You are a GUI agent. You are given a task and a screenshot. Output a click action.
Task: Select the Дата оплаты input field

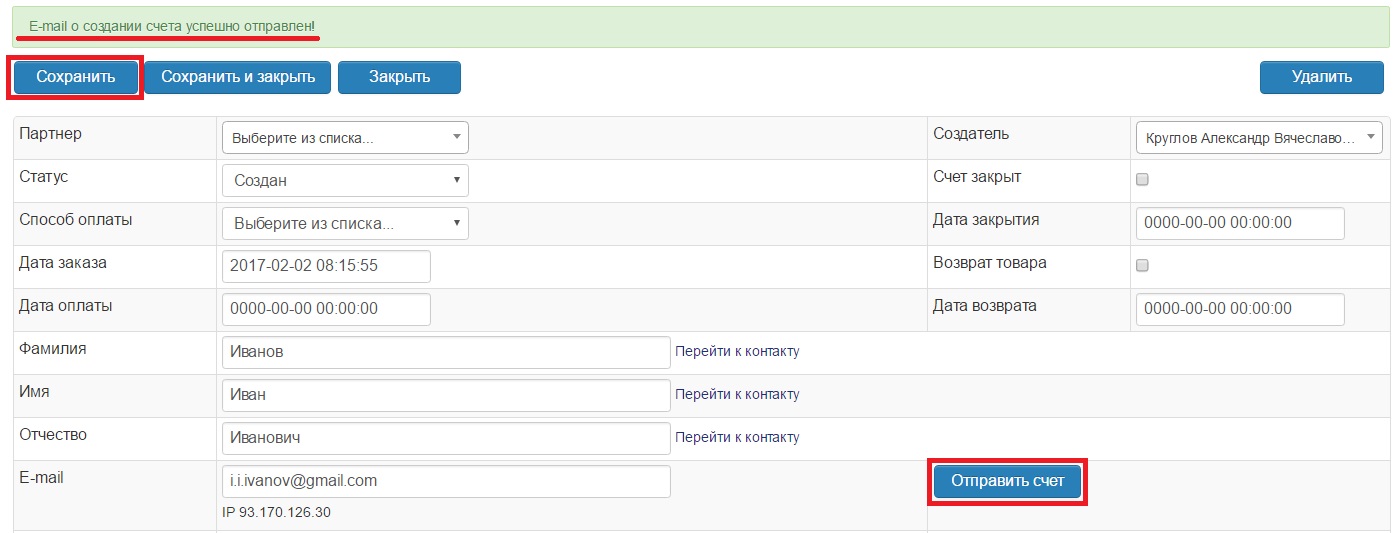coord(326,310)
